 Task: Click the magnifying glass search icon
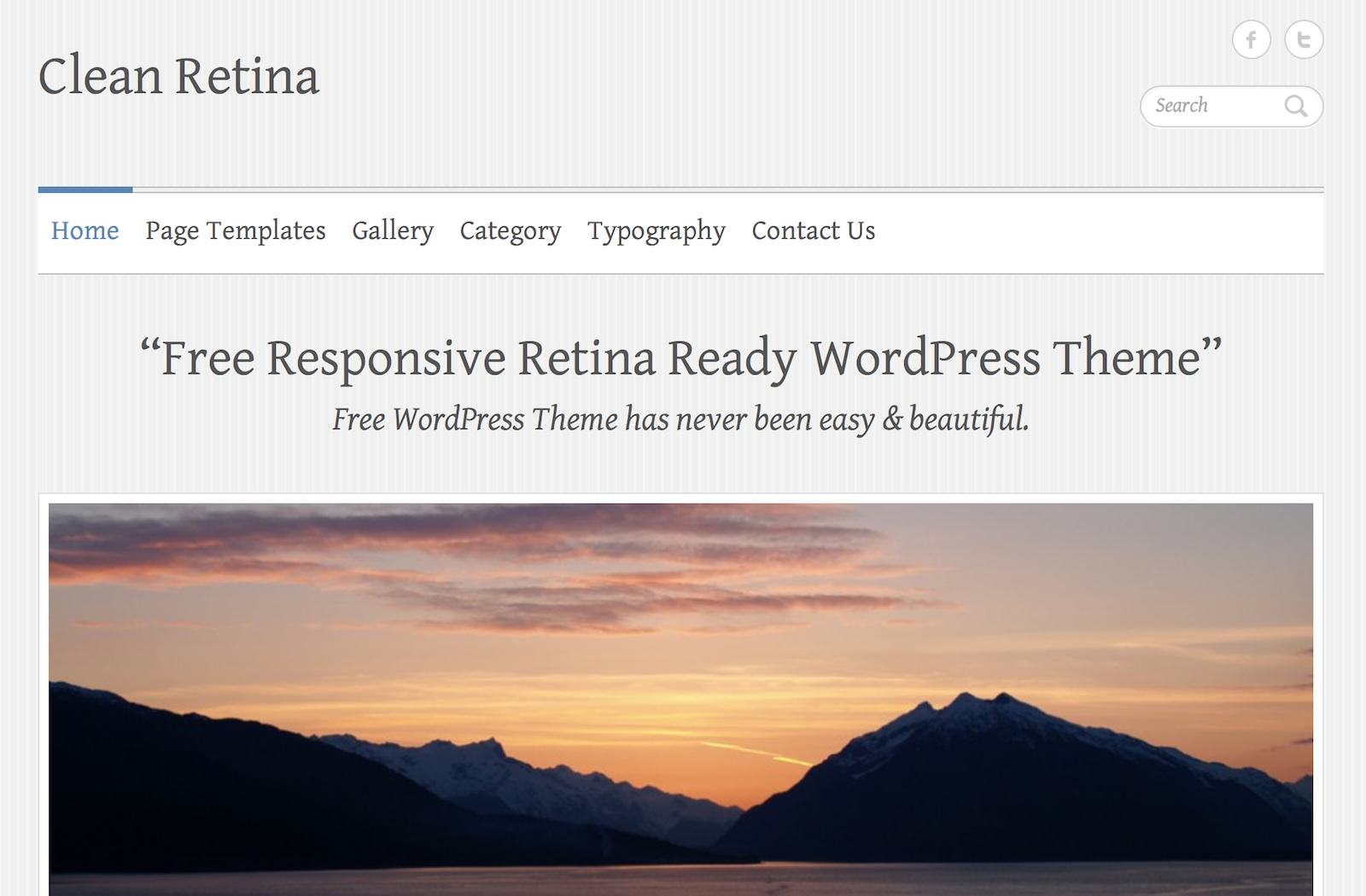(x=1296, y=106)
